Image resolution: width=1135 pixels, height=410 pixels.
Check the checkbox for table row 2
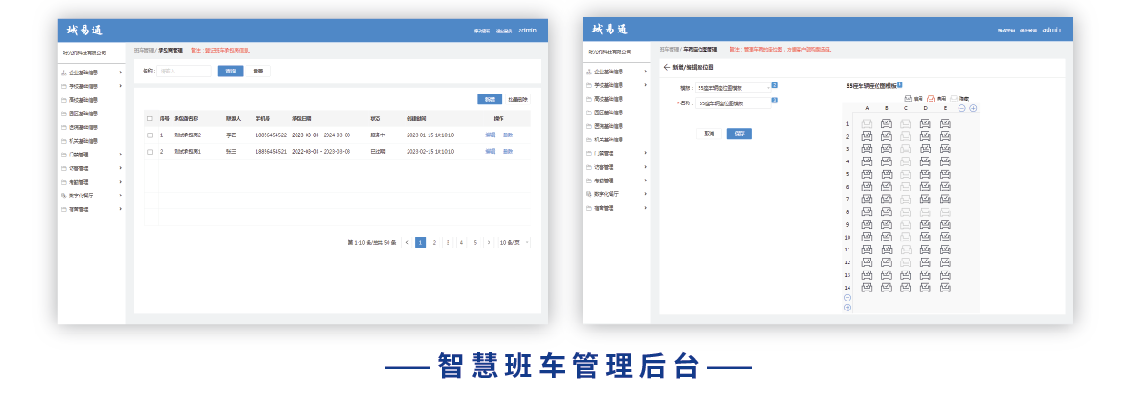[x=150, y=152]
